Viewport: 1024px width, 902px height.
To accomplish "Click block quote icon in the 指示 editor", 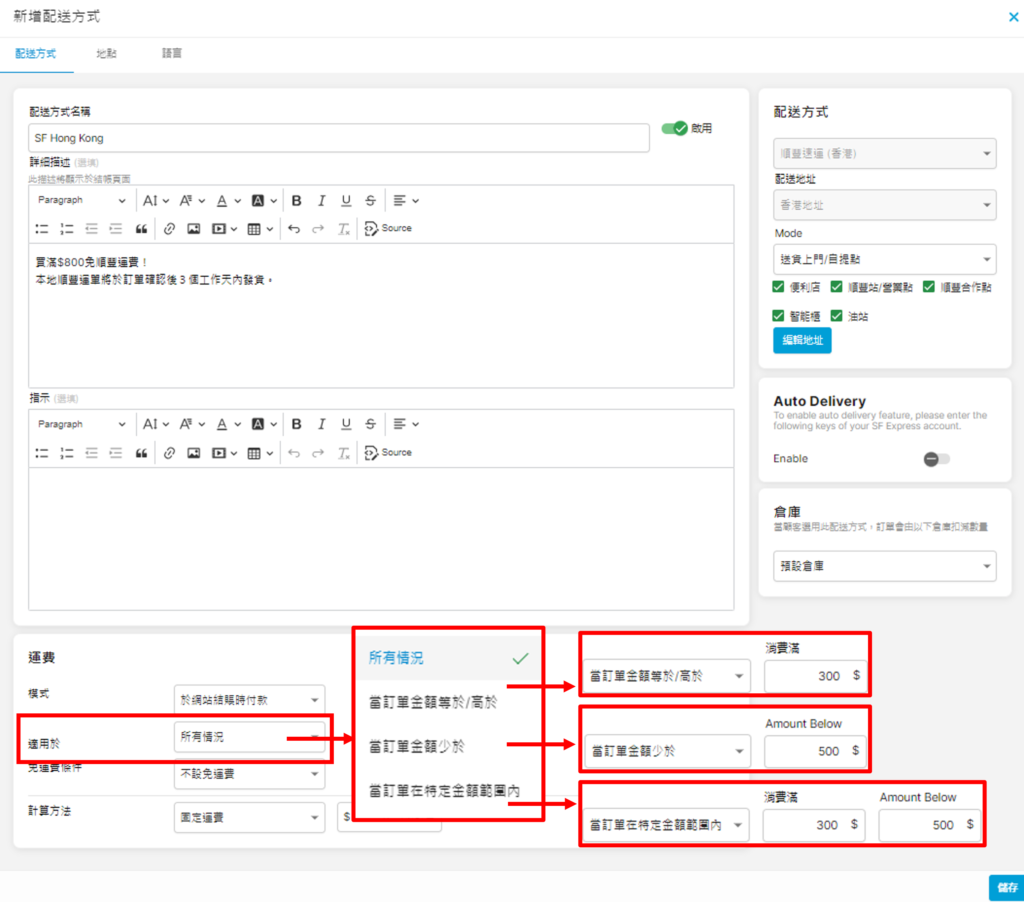I will (x=141, y=453).
